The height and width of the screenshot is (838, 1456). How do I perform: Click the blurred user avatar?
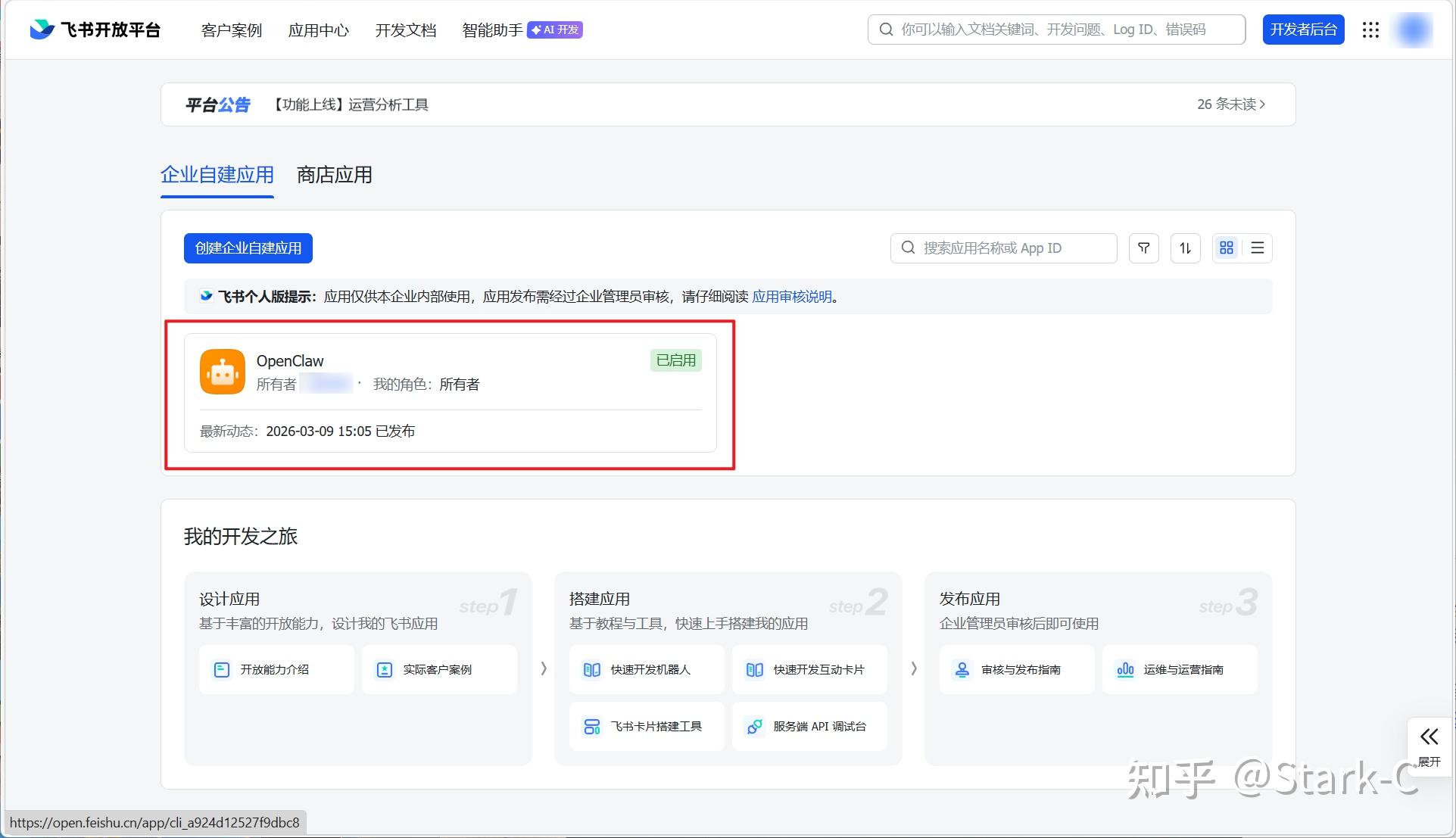click(1413, 30)
